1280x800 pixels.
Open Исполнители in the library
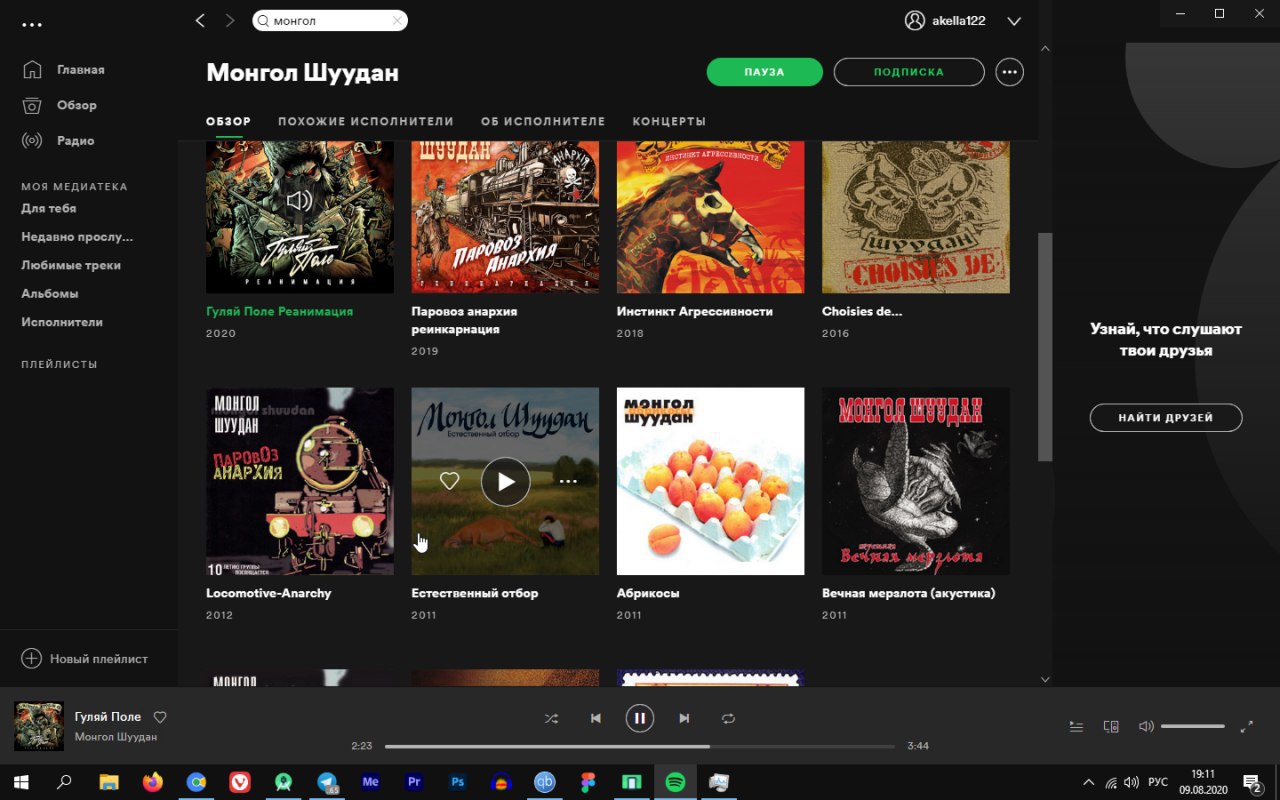(62, 322)
